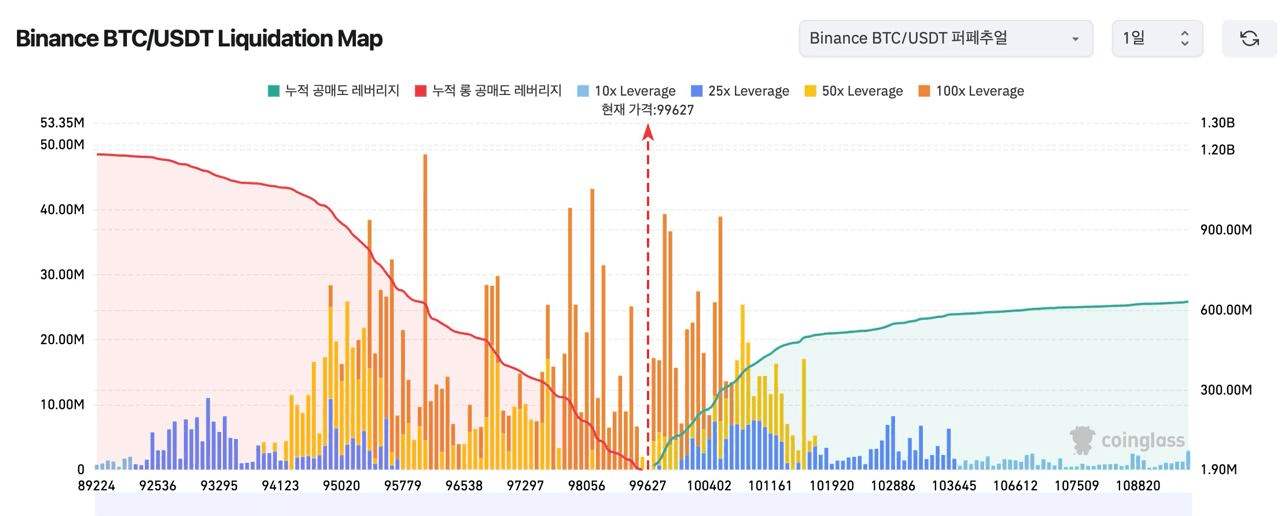
Task: Click x-axis label 95779
Action: (402, 486)
